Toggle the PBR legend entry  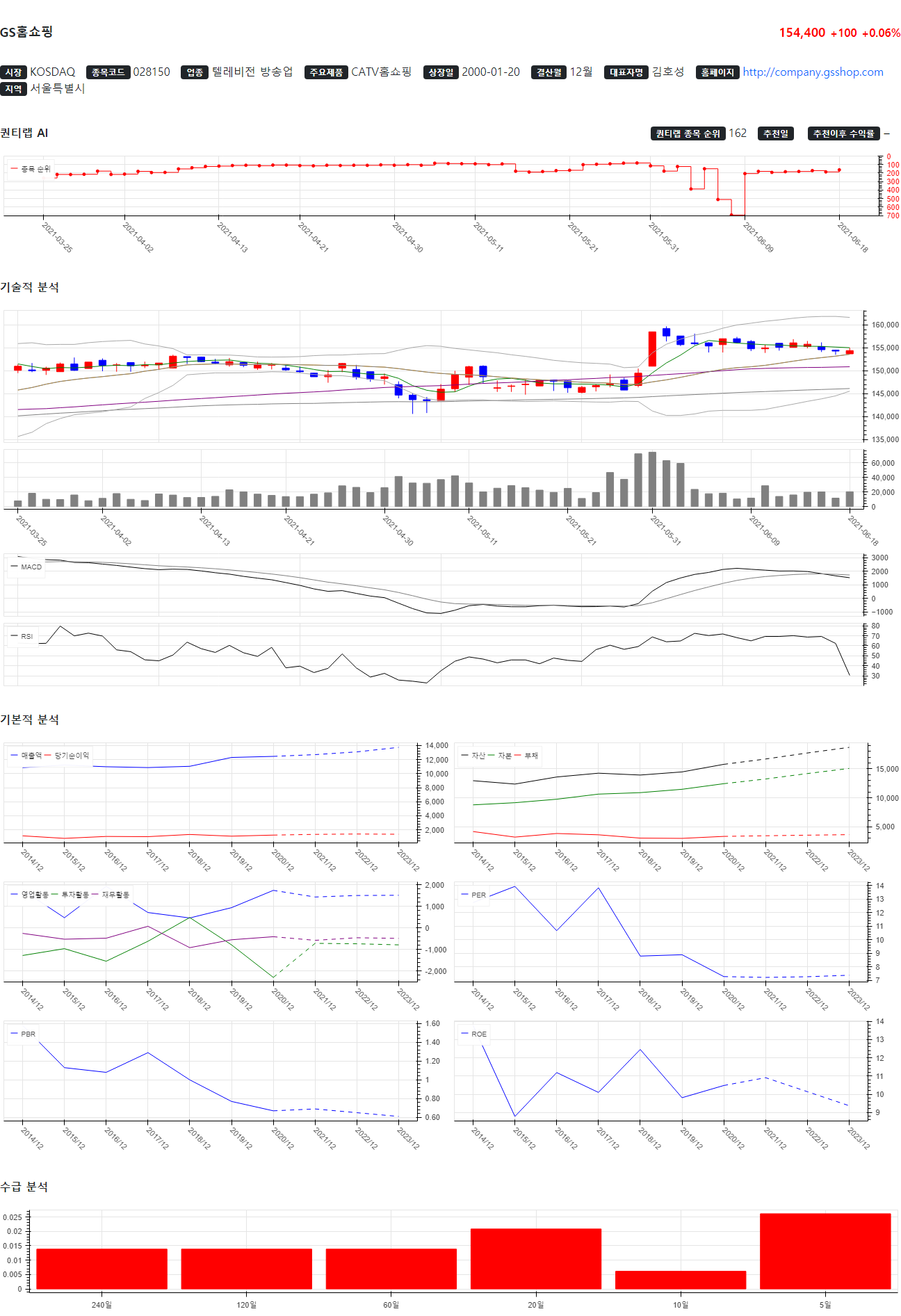pyautogui.click(x=23, y=1034)
